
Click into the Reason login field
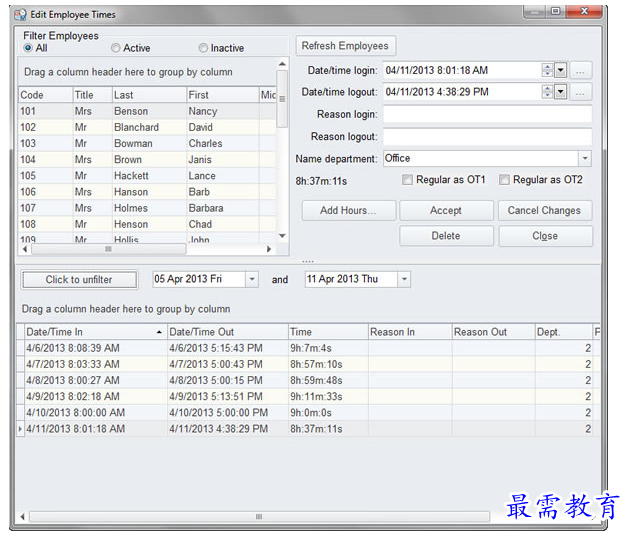tap(486, 115)
